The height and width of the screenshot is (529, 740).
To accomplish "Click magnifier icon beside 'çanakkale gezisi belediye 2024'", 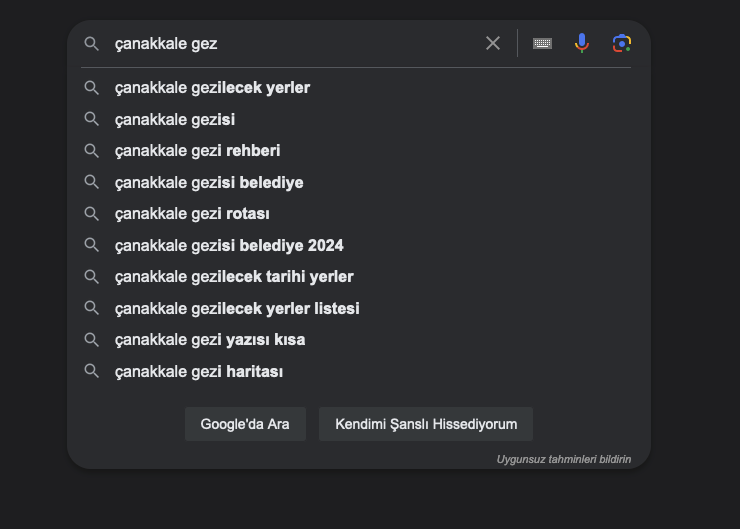I will click(92, 245).
